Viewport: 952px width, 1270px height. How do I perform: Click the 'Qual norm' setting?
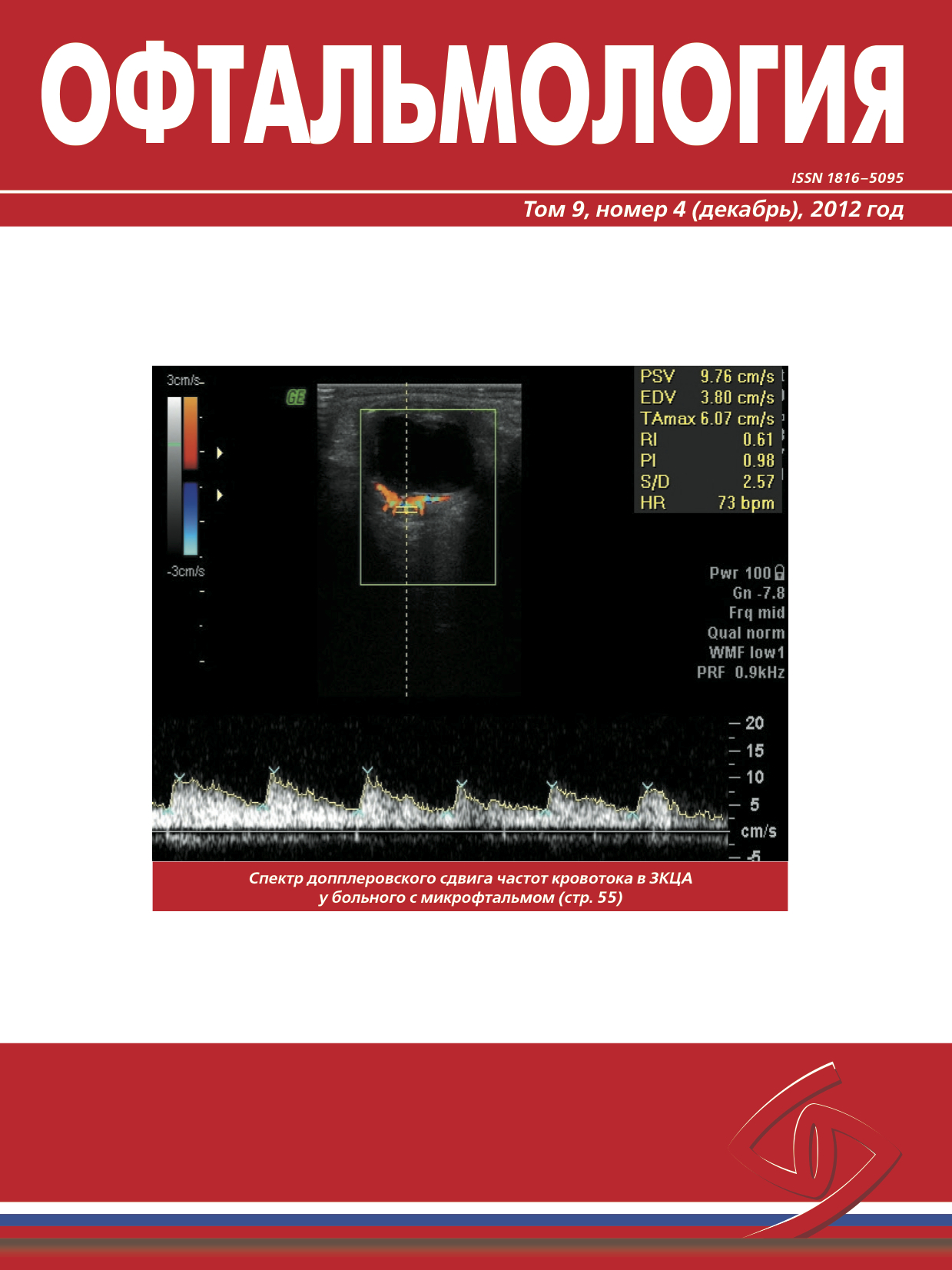(x=746, y=632)
